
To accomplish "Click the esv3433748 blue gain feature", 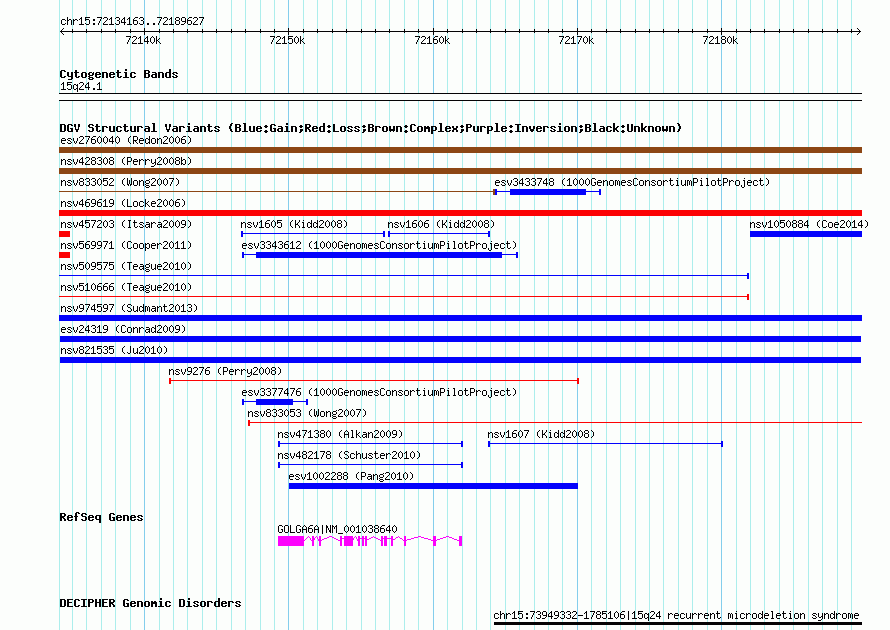I will (x=548, y=192).
